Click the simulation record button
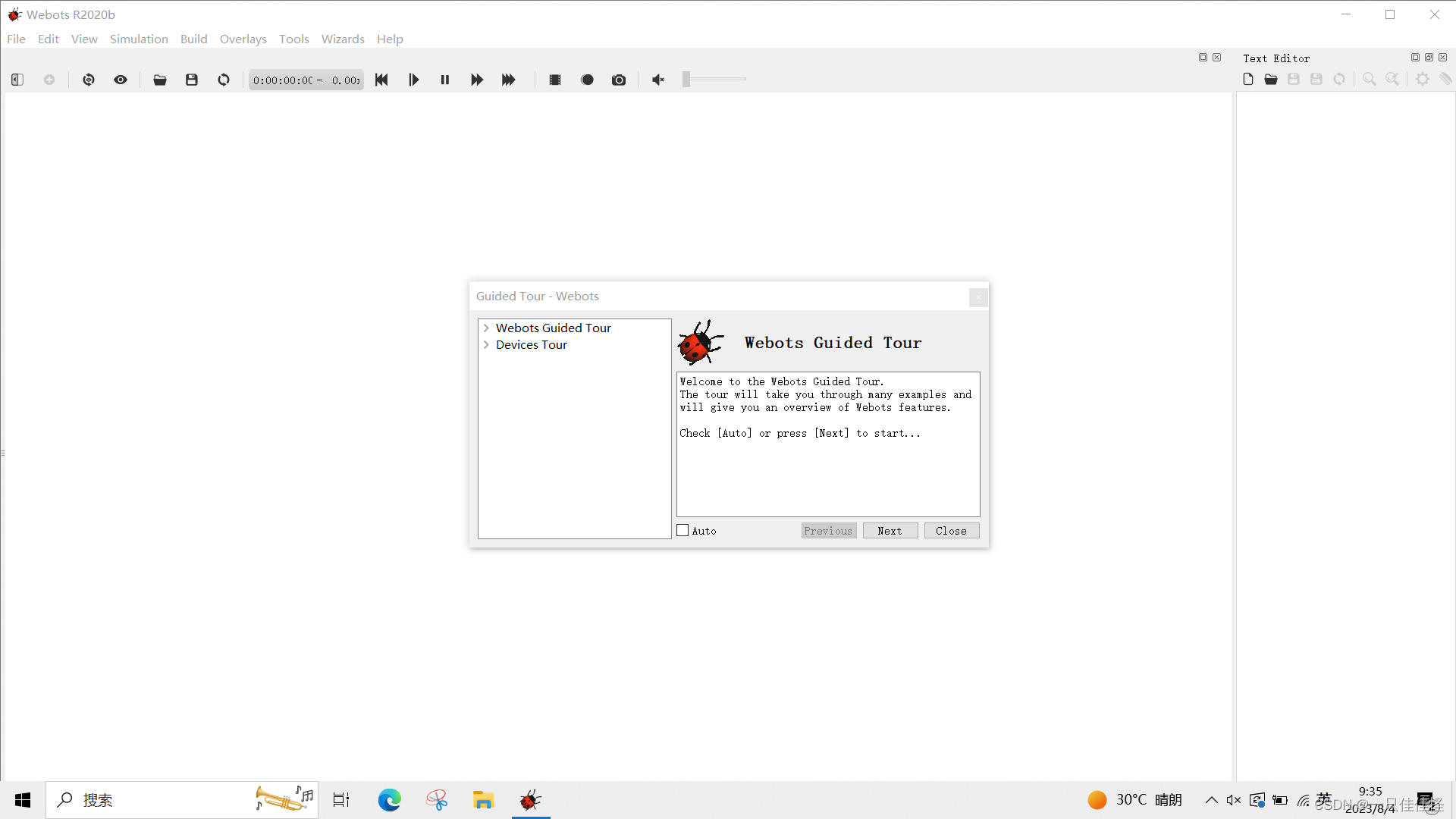1456x819 pixels. (587, 79)
